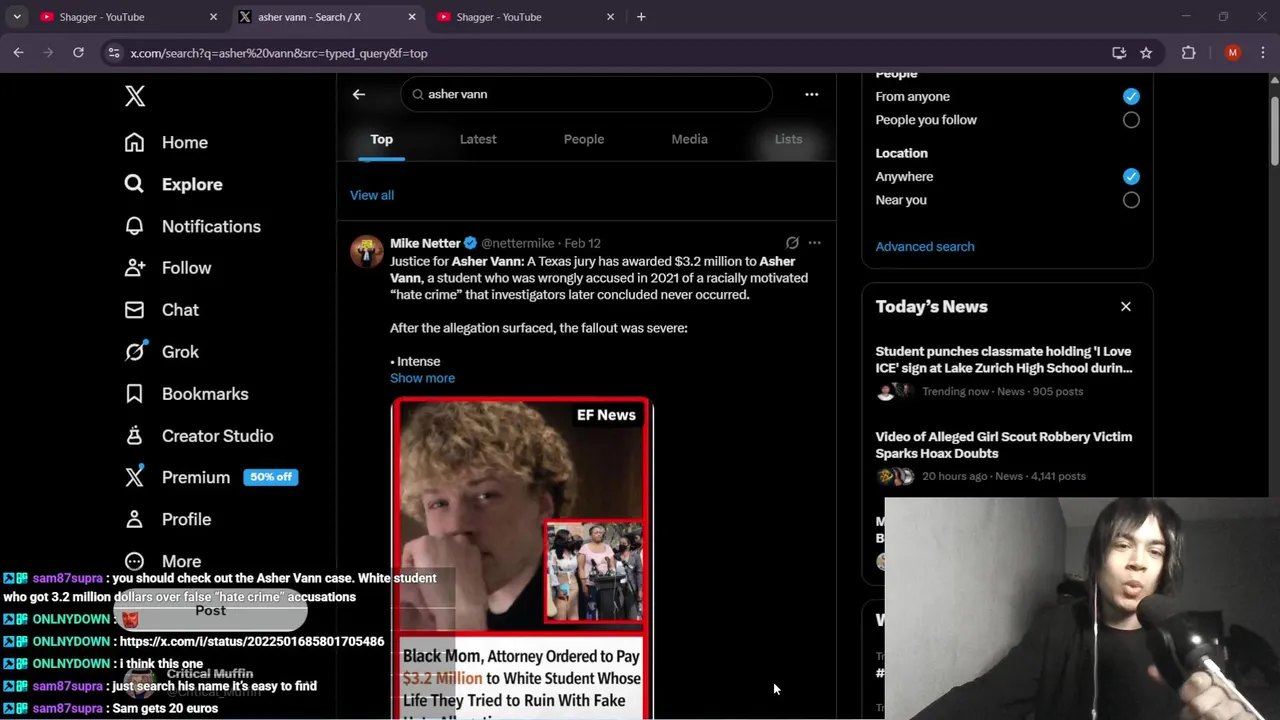Click the View all link
The image size is (1280, 720).
point(372,195)
